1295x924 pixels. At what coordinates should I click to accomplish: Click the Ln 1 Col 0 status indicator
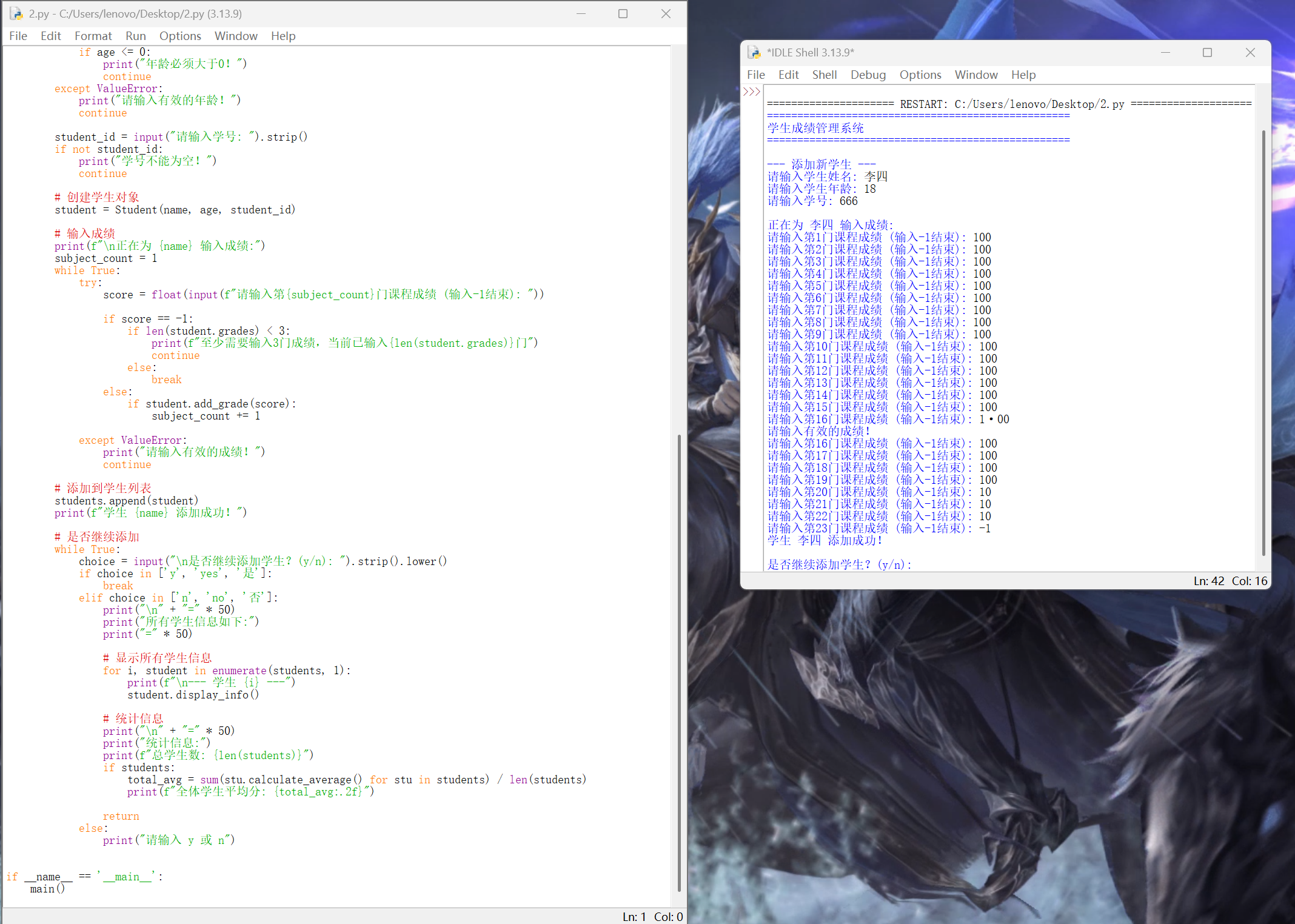tap(652, 917)
